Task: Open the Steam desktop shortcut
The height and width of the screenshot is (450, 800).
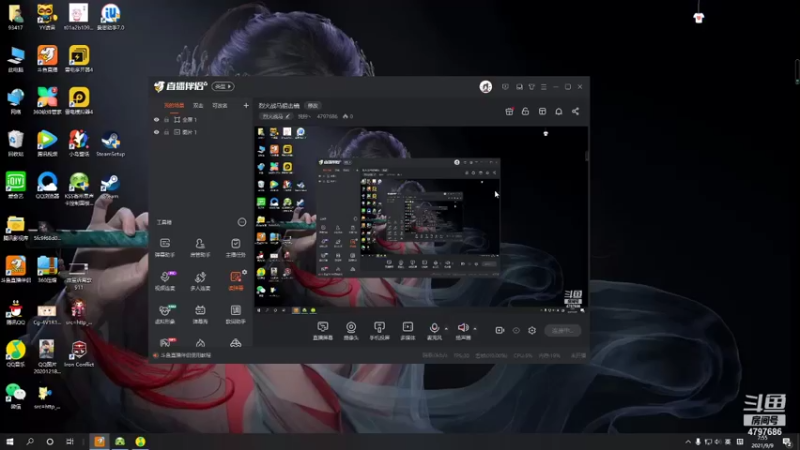Action: tap(110, 187)
